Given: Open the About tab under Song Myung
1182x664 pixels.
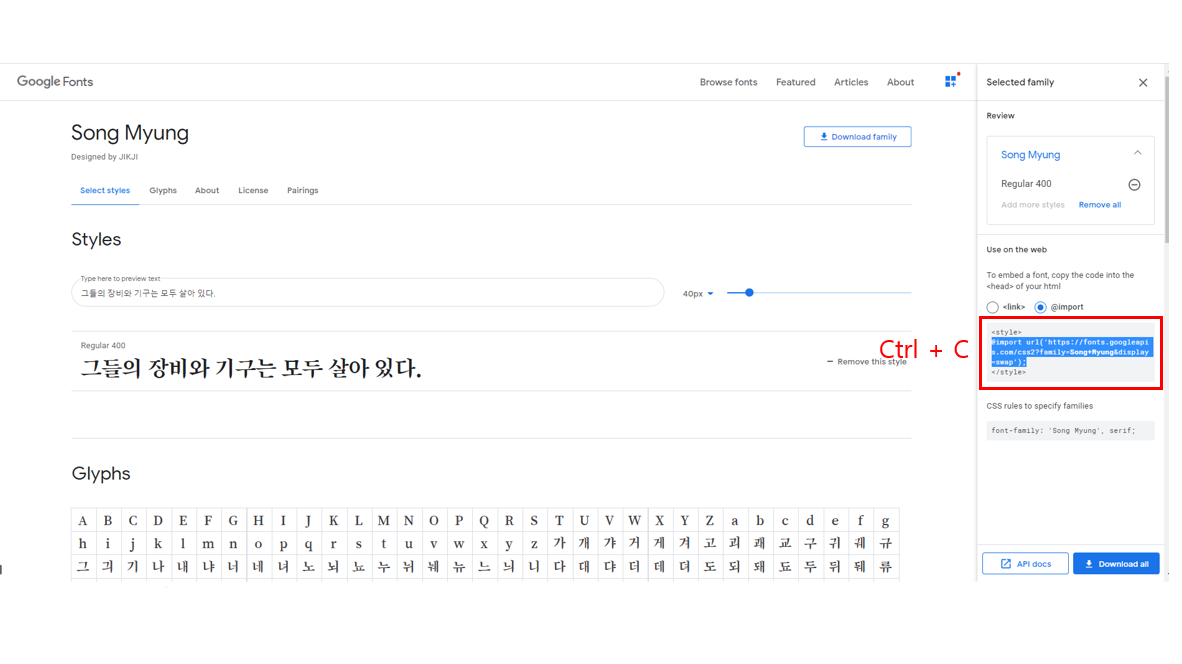Looking at the screenshot, I should click(x=207, y=191).
